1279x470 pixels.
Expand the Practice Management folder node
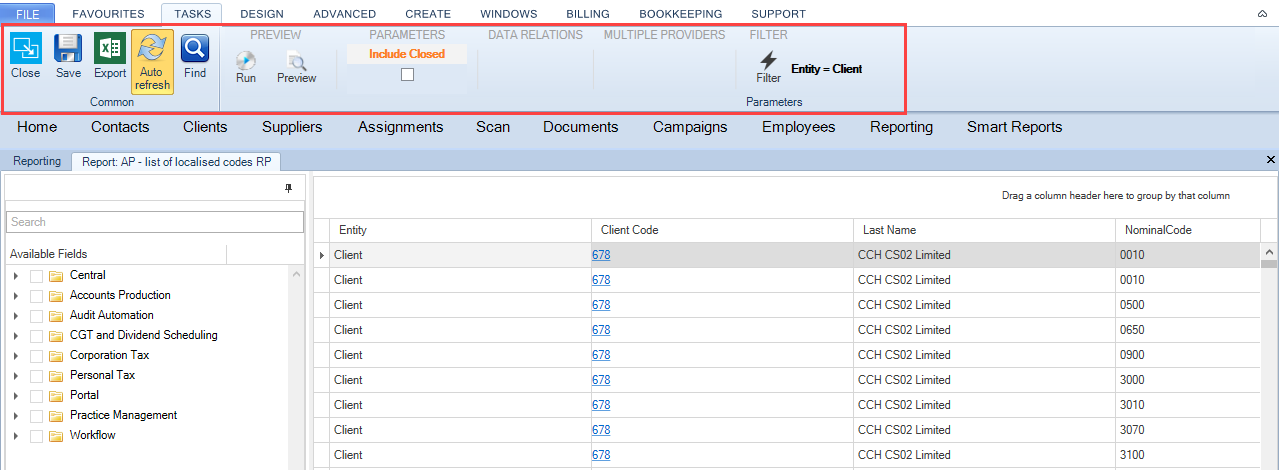[15, 415]
